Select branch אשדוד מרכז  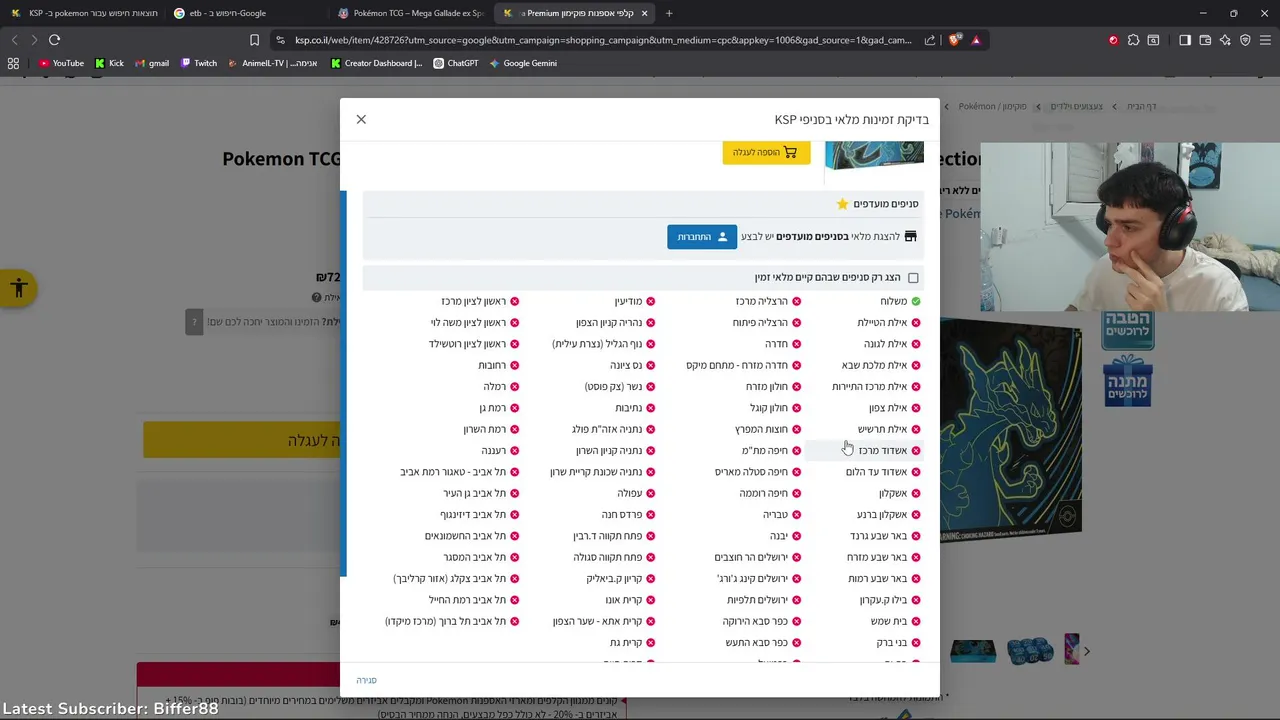pyautogui.click(x=882, y=451)
